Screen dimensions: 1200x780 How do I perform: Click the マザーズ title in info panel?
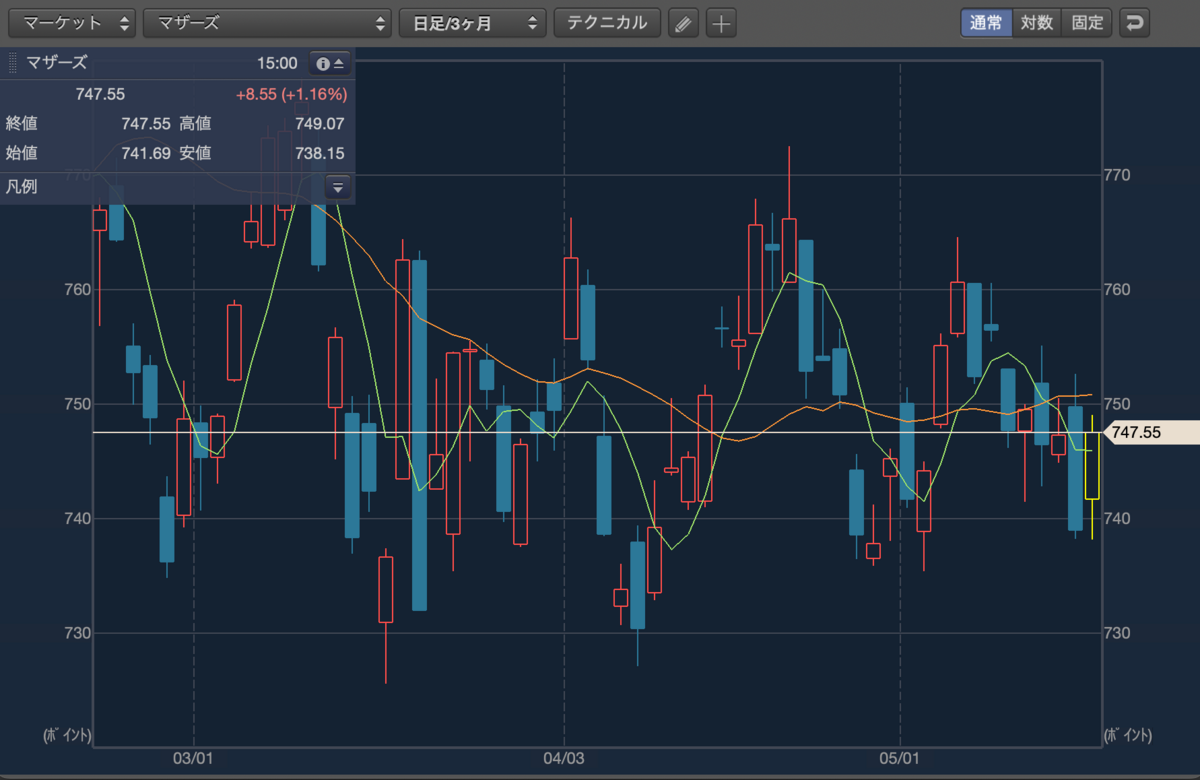pos(55,63)
